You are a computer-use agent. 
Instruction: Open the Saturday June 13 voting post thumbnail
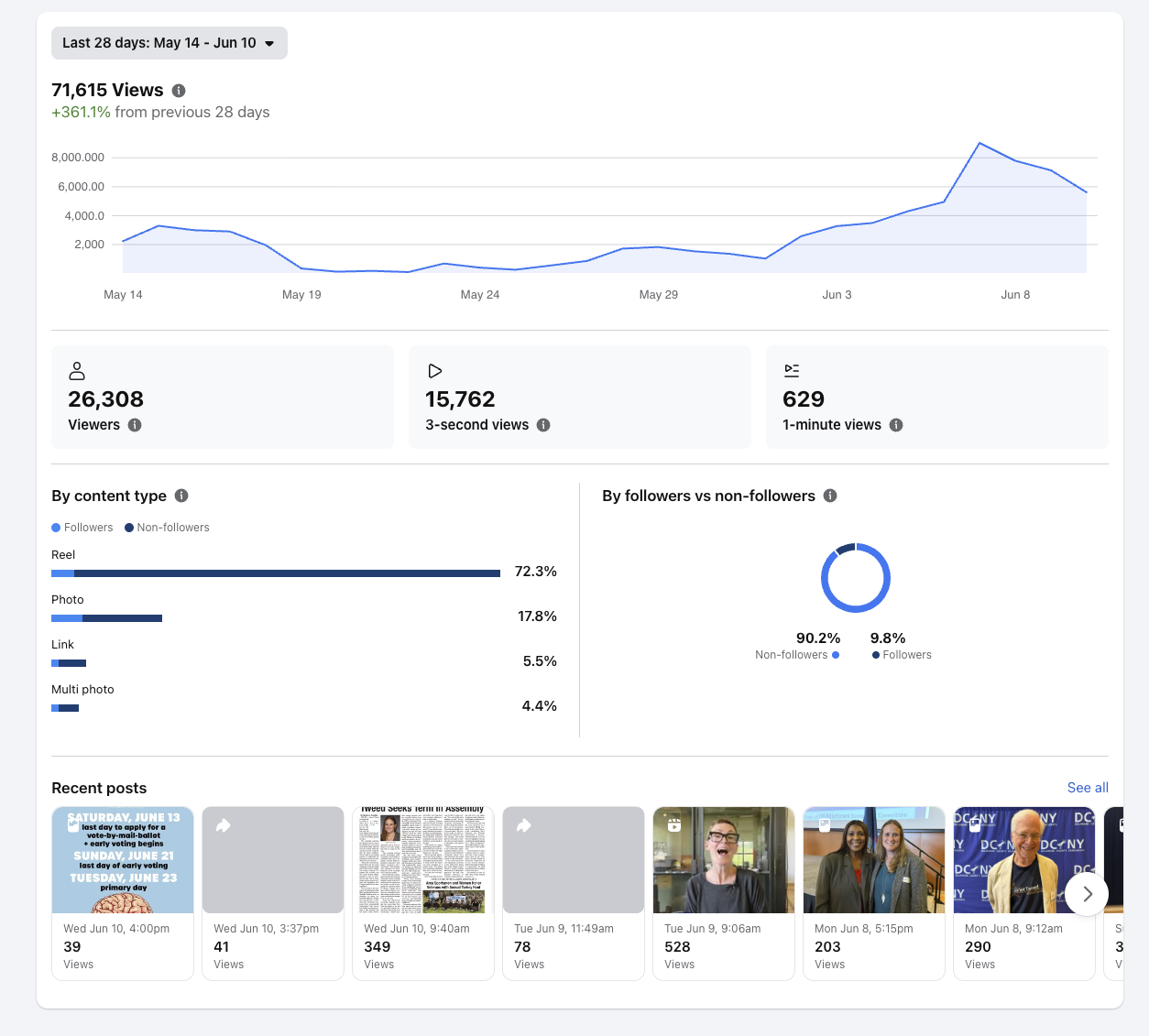pos(123,860)
